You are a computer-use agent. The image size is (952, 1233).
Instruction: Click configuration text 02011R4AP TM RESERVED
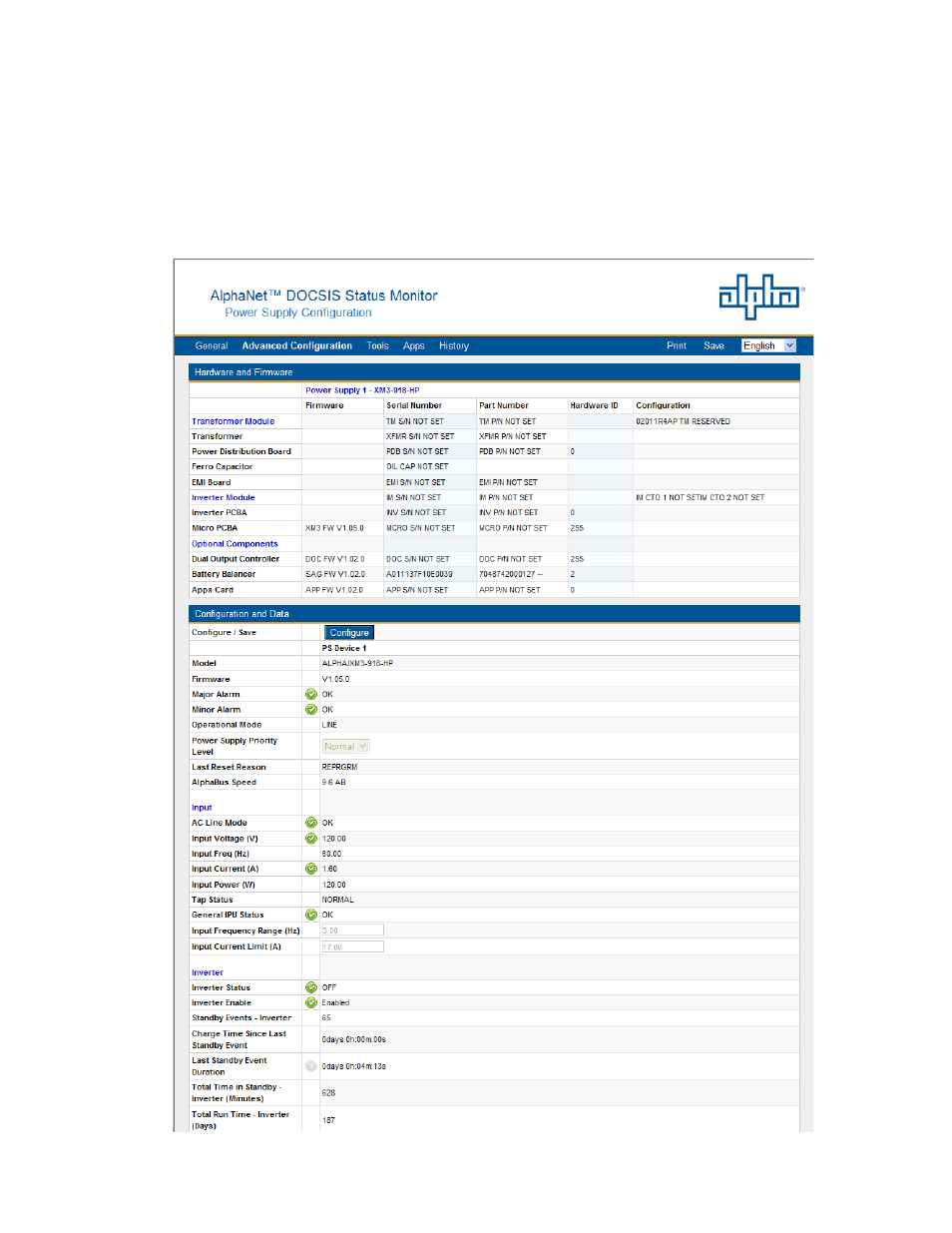(683, 421)
